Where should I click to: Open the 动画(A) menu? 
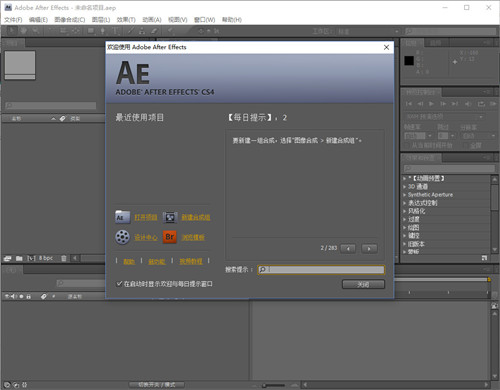tap(152, 20)
